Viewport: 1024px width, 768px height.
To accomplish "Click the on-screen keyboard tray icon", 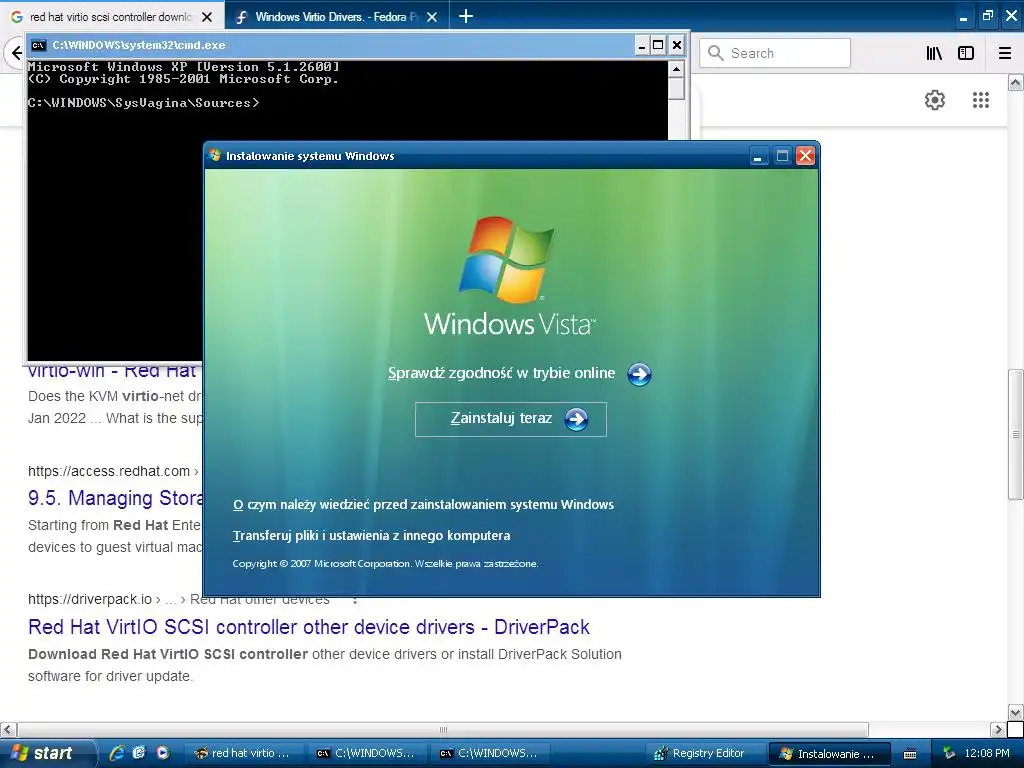I will 910,754.
